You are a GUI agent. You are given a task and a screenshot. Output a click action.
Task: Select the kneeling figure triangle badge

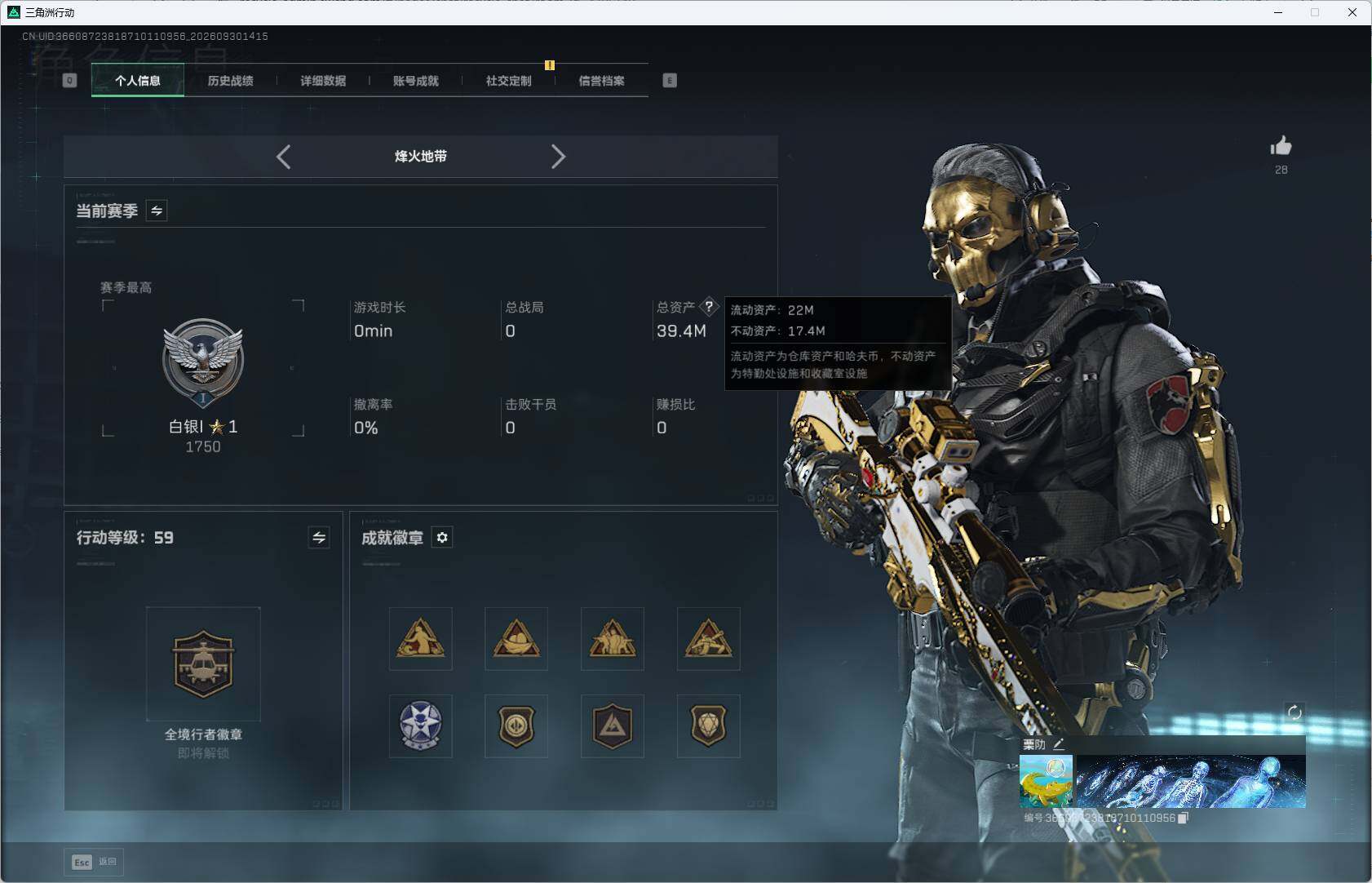pyautogui.click(x=421, y=638)
